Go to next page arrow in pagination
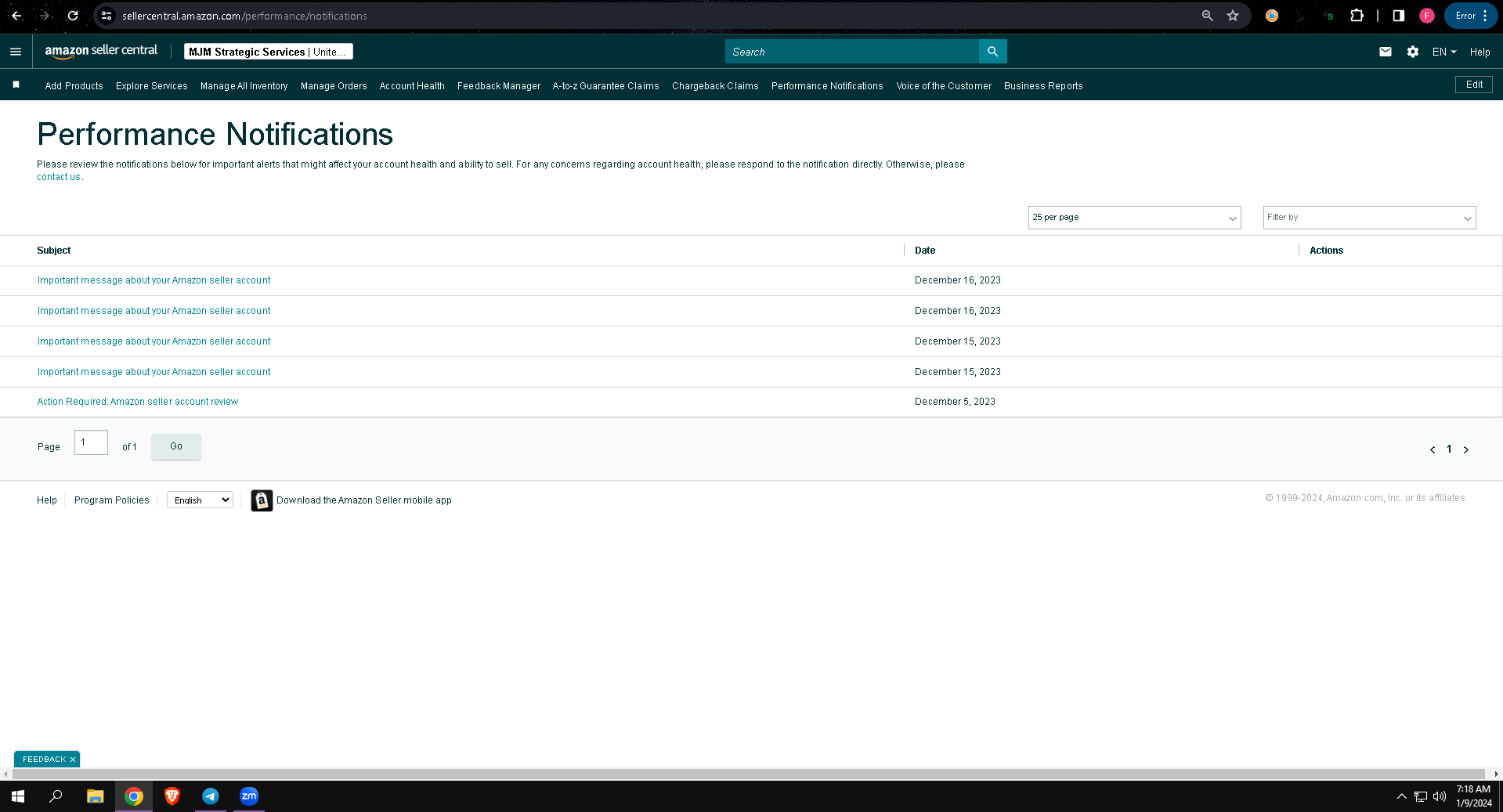This screenshot has height=812, width=1503. coord(1466,449)
